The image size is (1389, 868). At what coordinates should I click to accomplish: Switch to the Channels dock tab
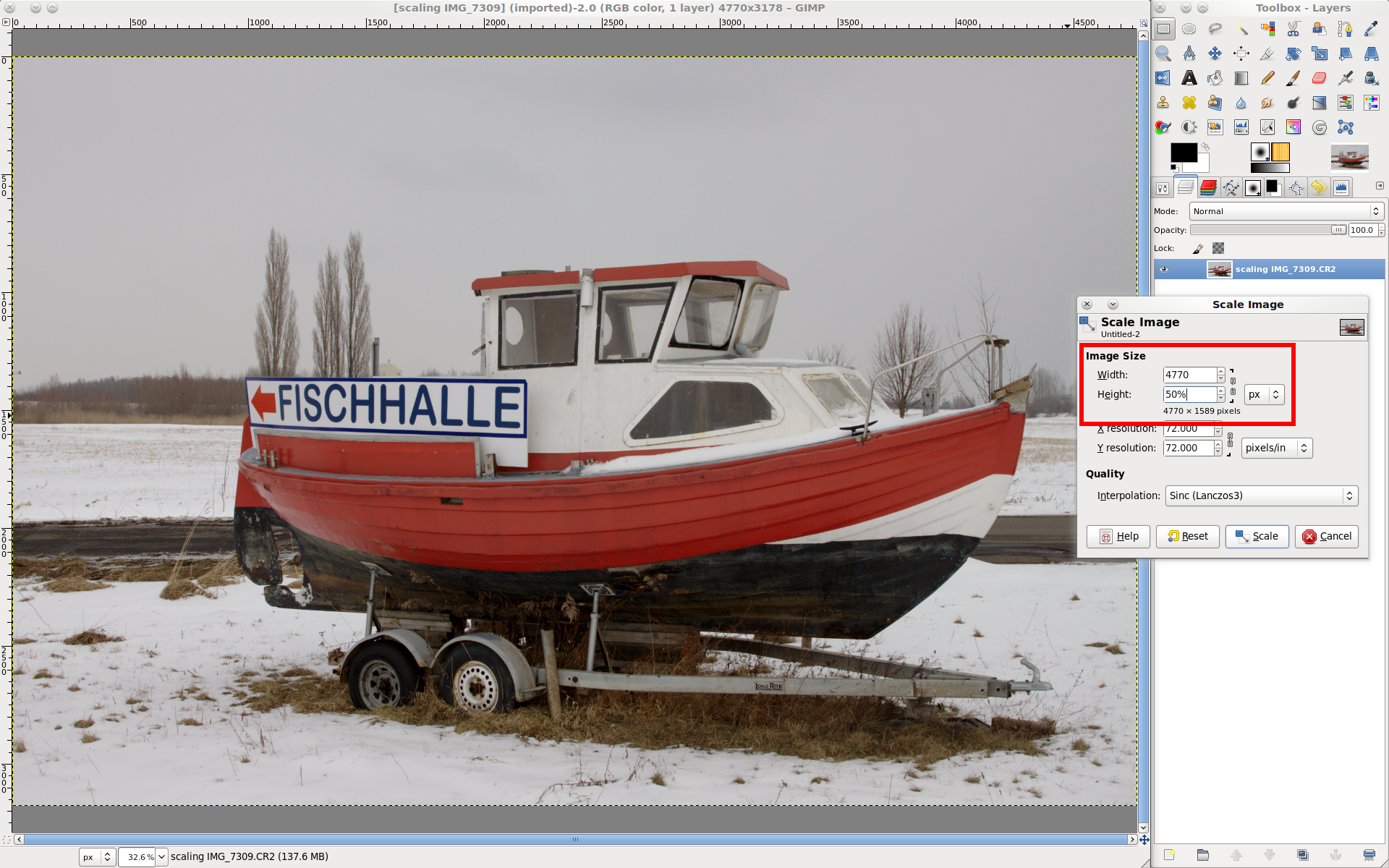1208,188
